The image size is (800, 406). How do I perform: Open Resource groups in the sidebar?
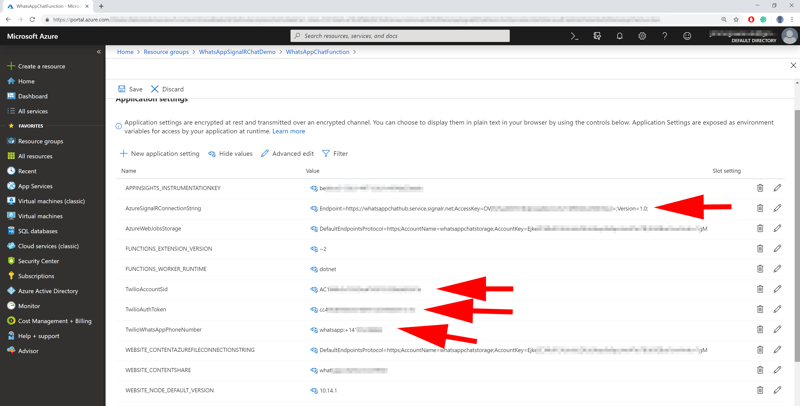pyautogui.click(x=40, y=141)
